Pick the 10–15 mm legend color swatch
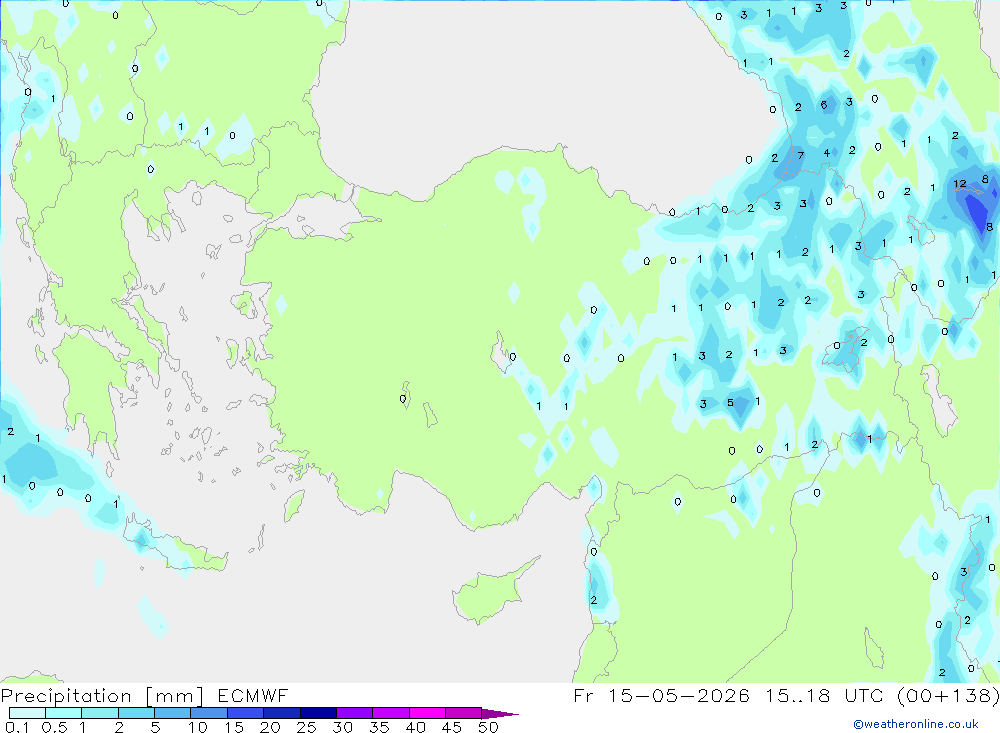 coord(209,713)
